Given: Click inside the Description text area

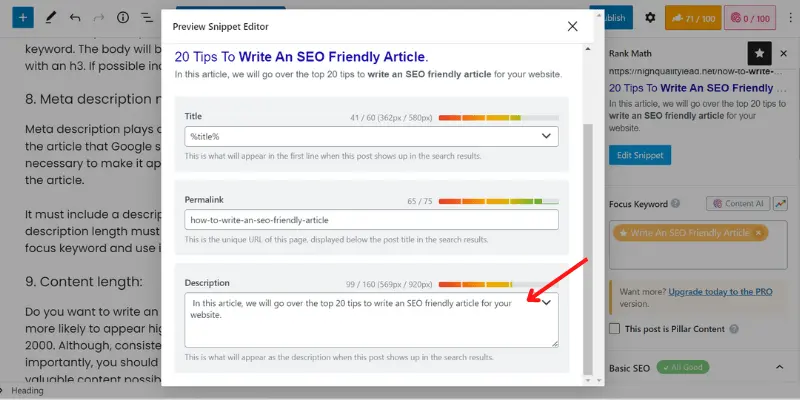Looking at the screenshot, I should click(371, 320).
